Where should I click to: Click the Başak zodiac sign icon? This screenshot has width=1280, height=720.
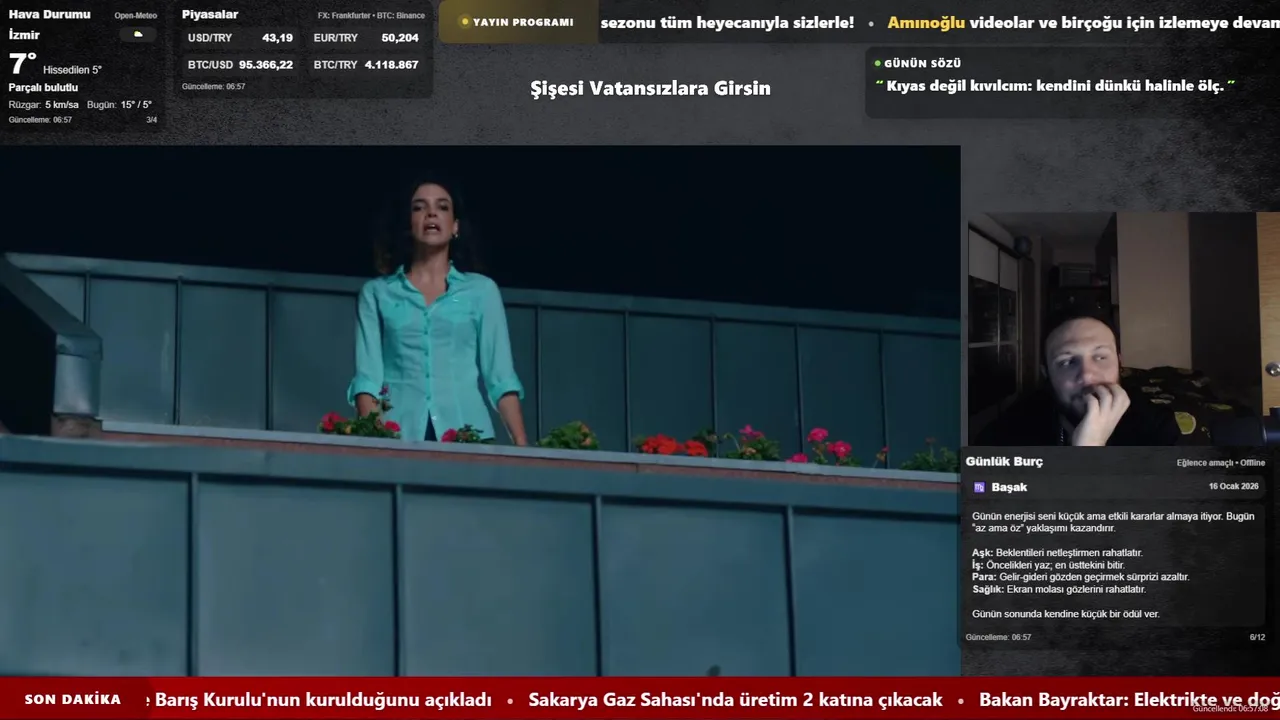pos(979,487)
